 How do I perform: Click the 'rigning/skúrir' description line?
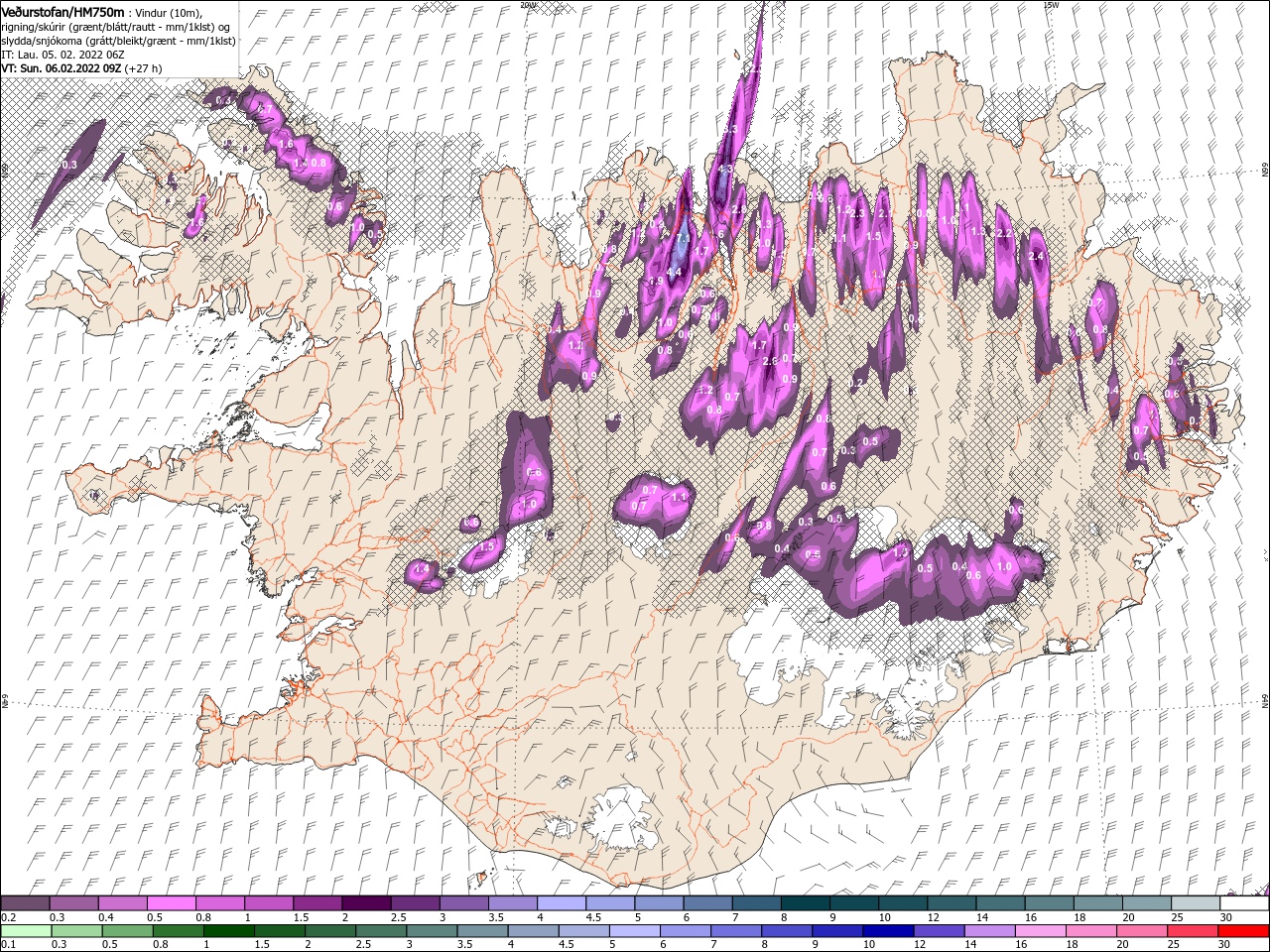click(114, 26)
